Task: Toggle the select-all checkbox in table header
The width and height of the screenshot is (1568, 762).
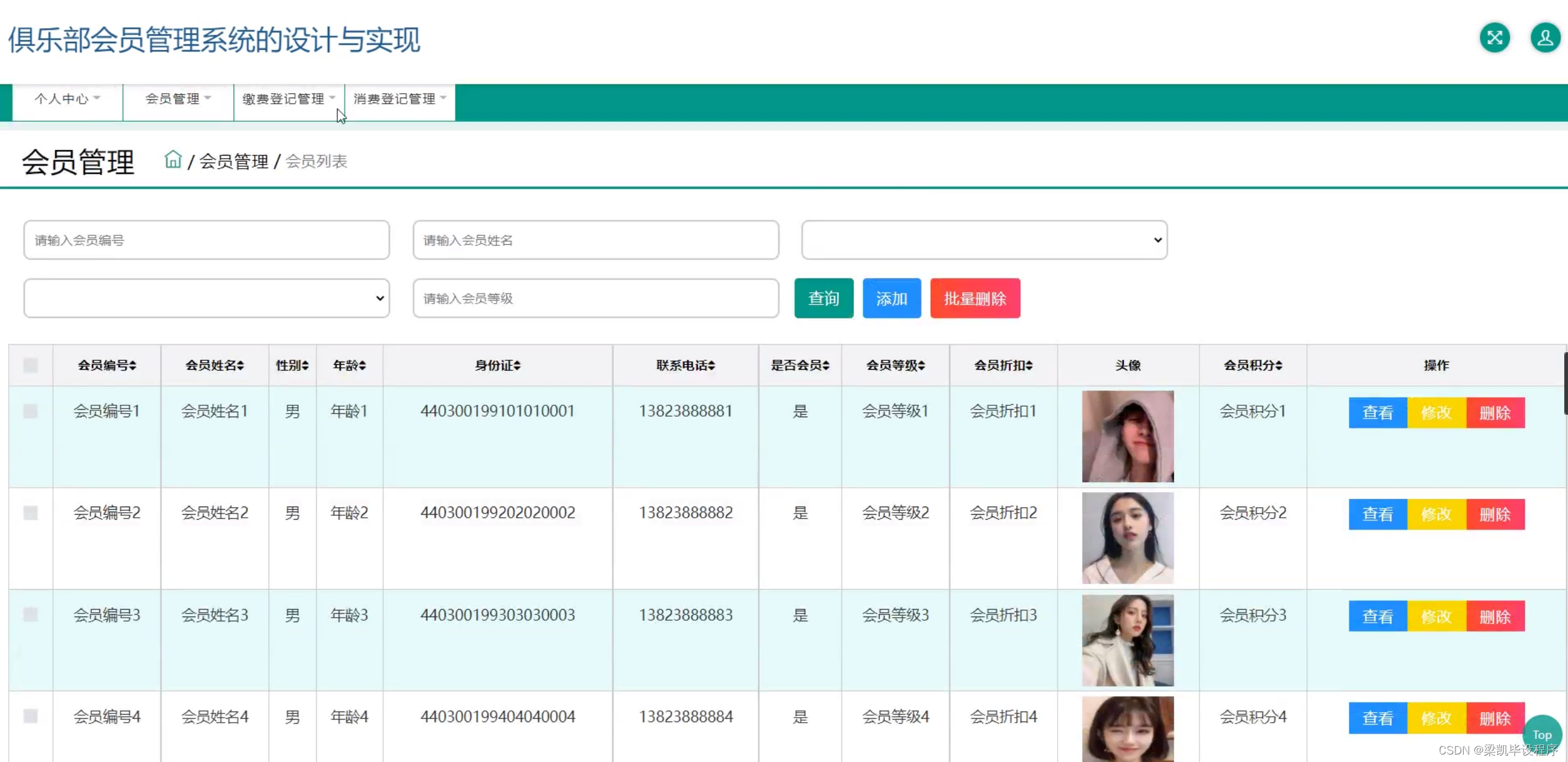Action: pyautogui.click(x=30, y=365)
